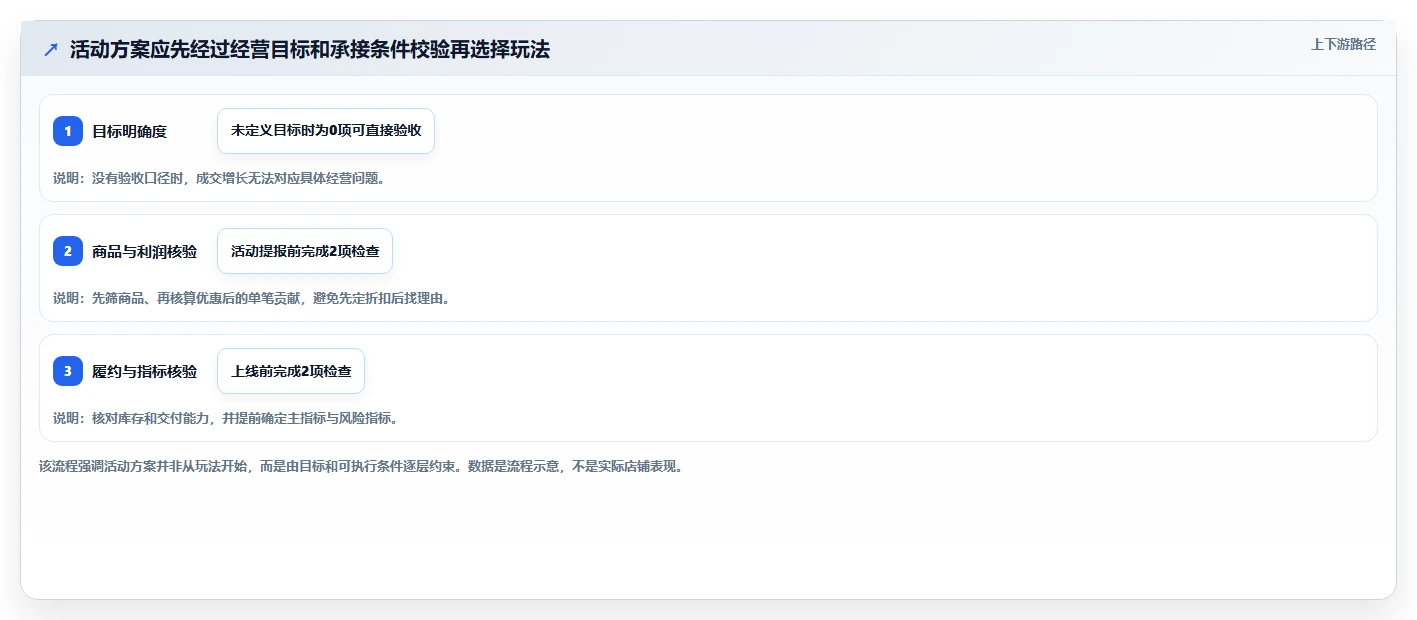1417x620 pixels.
Task: Click the note starting 说明：没有验收口径时
Action: tap(219, 178)
